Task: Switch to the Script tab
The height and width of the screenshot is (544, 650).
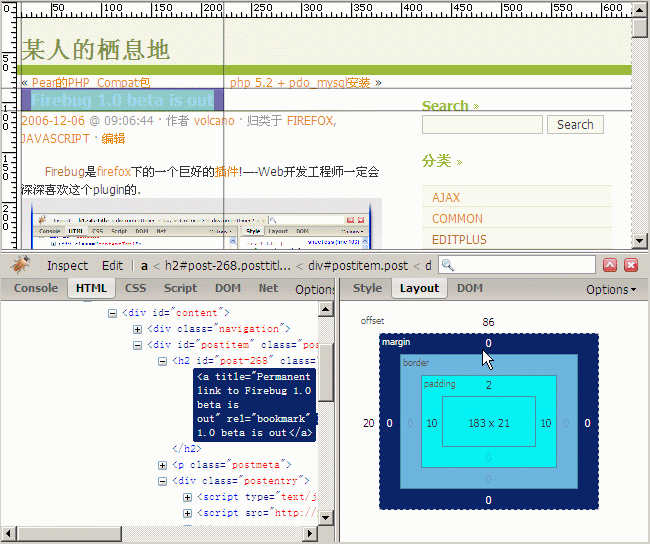Action: [x=180, y=288]
